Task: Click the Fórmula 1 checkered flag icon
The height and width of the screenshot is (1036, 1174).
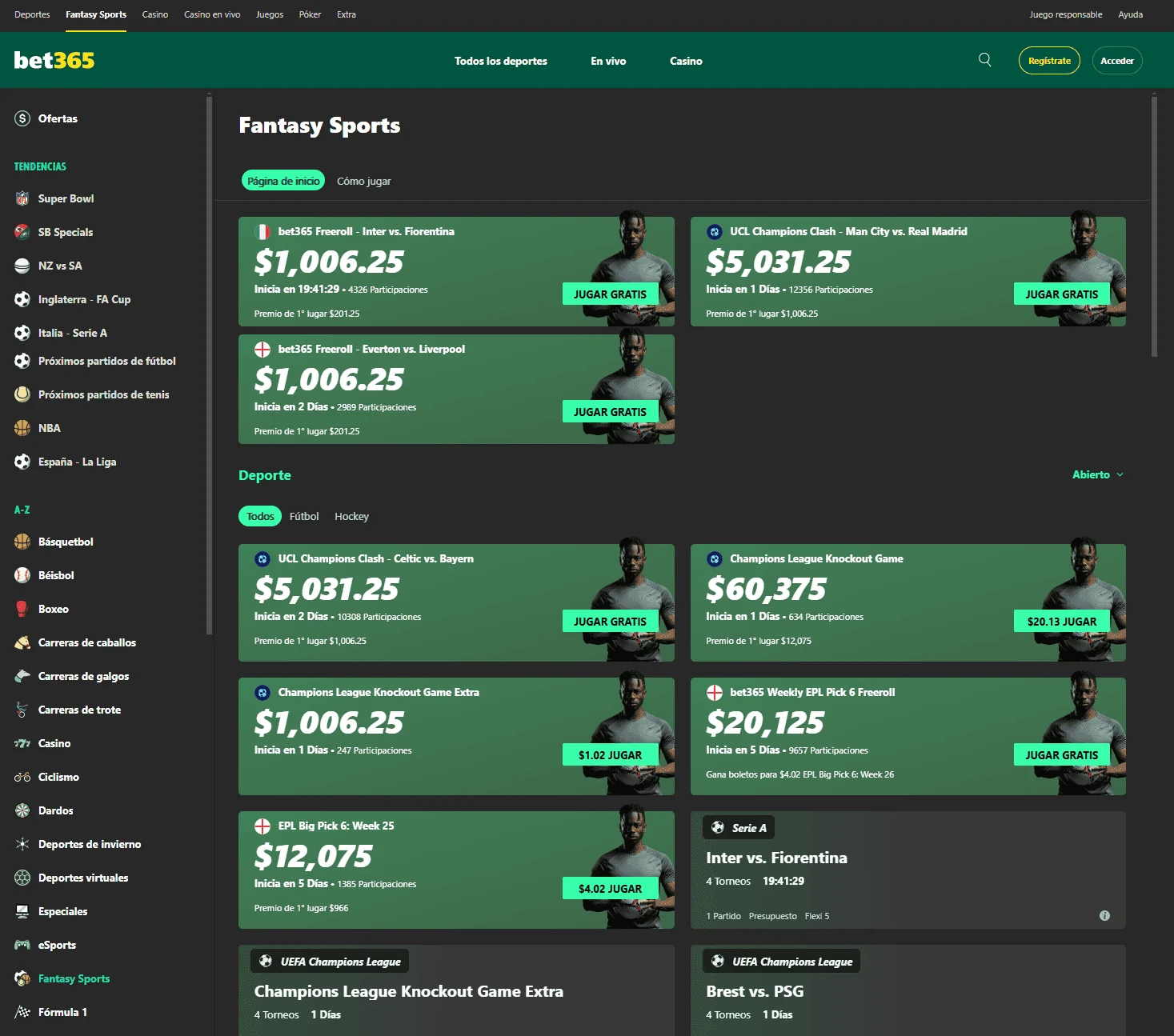Action: pos(22,1012)
